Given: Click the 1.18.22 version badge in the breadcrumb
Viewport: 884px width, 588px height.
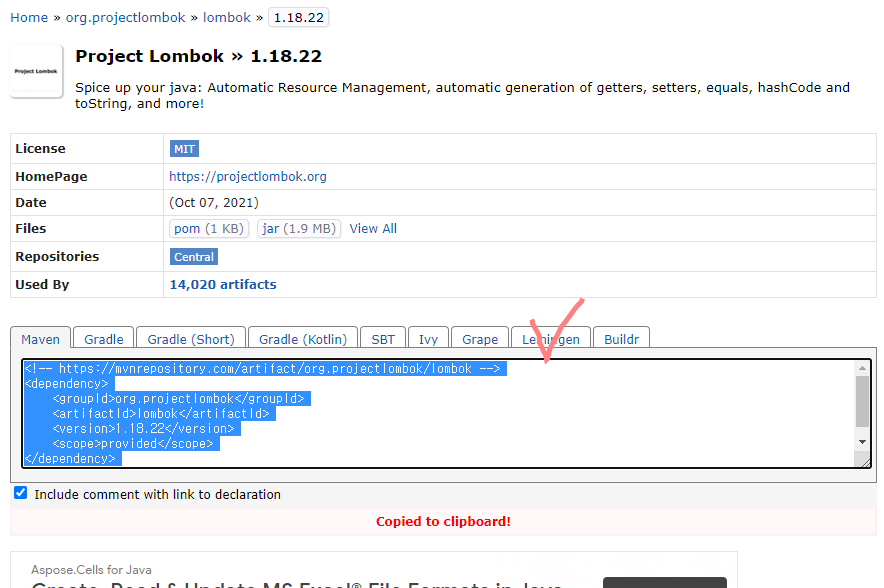Looking at the screenshot, I should (x=298, y=17).
